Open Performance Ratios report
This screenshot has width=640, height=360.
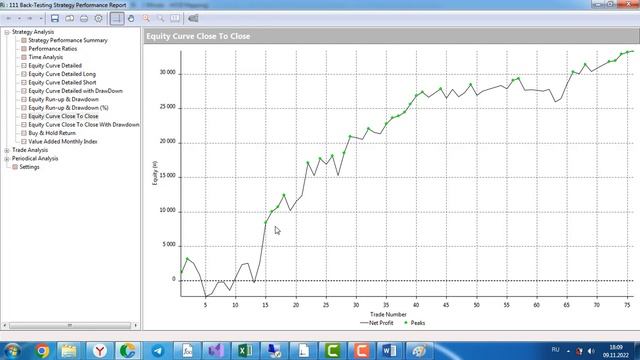coord(53,49)
